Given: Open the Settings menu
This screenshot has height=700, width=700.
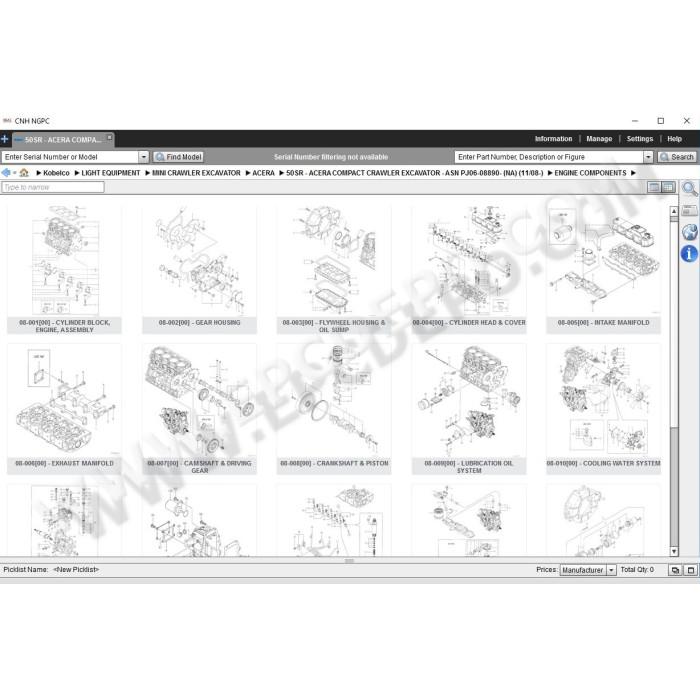Looking at the screenshot, I should point(640,139).
